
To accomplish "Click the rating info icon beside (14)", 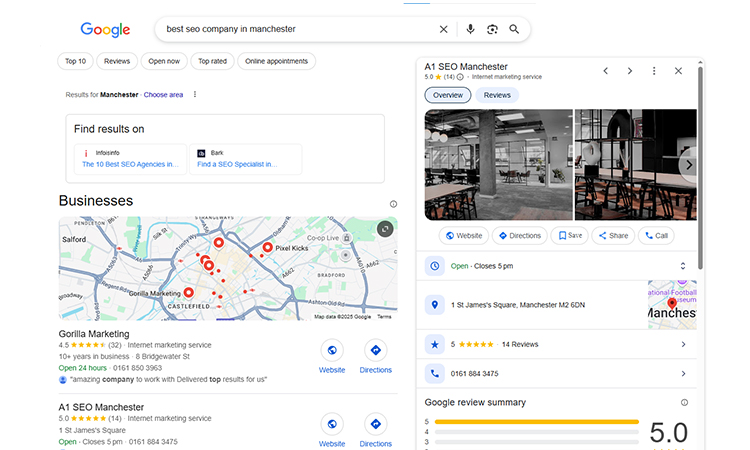I will tap(460, 77).
